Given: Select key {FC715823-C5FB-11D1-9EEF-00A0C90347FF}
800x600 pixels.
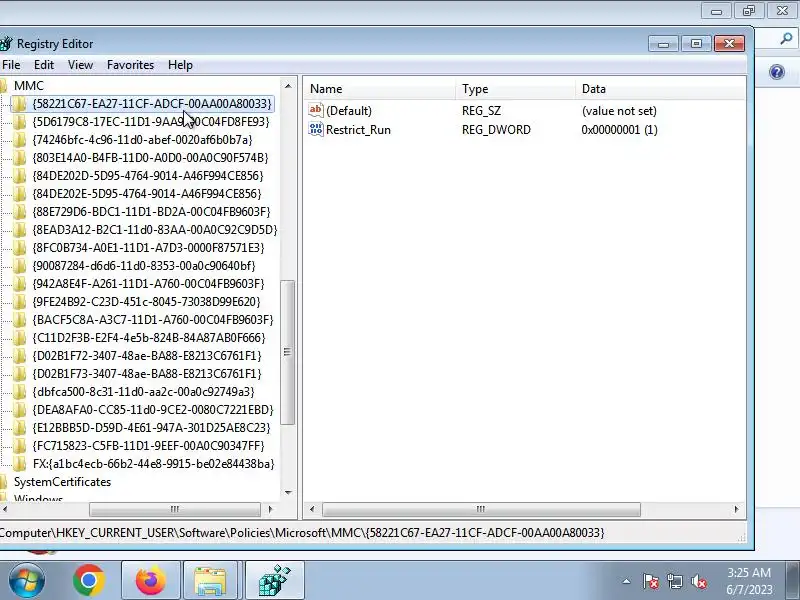Looking at the screenshot, I should point(148,445).
